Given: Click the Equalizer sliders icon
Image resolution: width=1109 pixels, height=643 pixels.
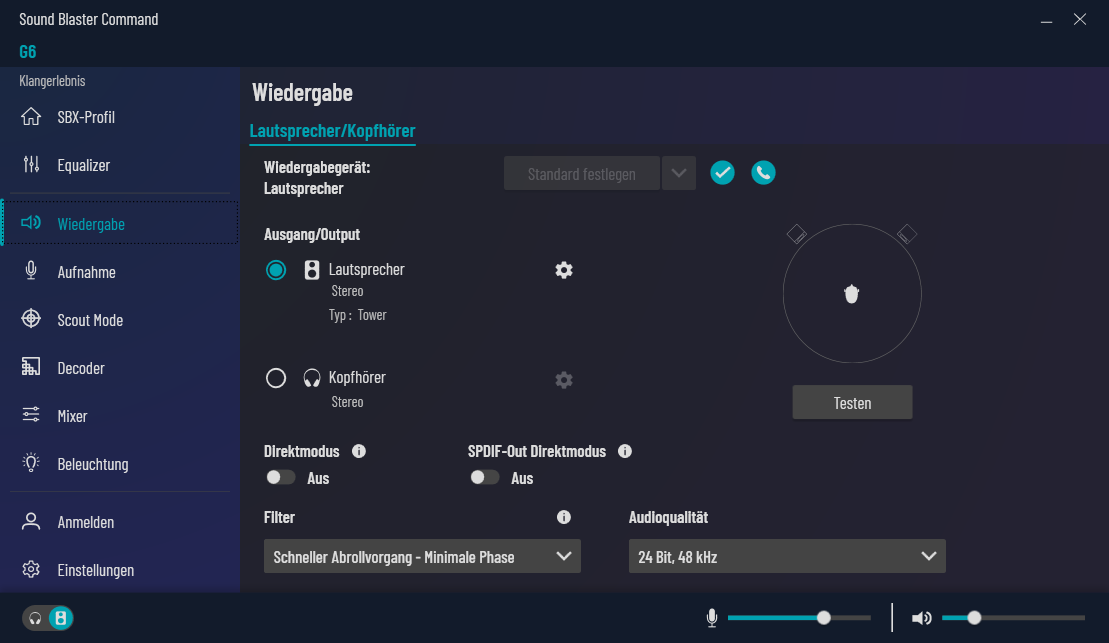Looking at the screenshot, I should point(31,165).
